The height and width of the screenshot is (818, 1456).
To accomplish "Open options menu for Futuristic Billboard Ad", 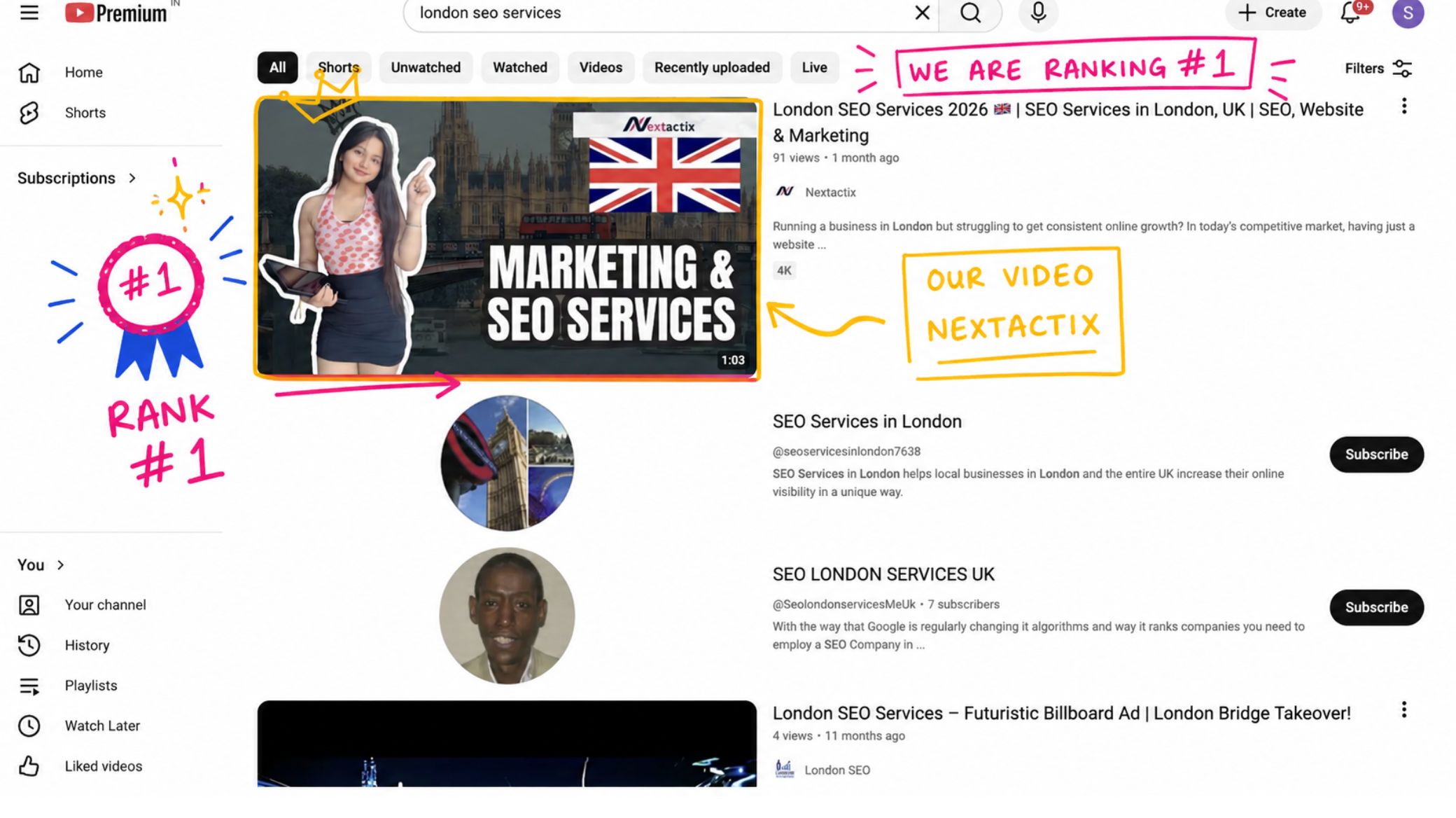I will [x=1403, y=710].
